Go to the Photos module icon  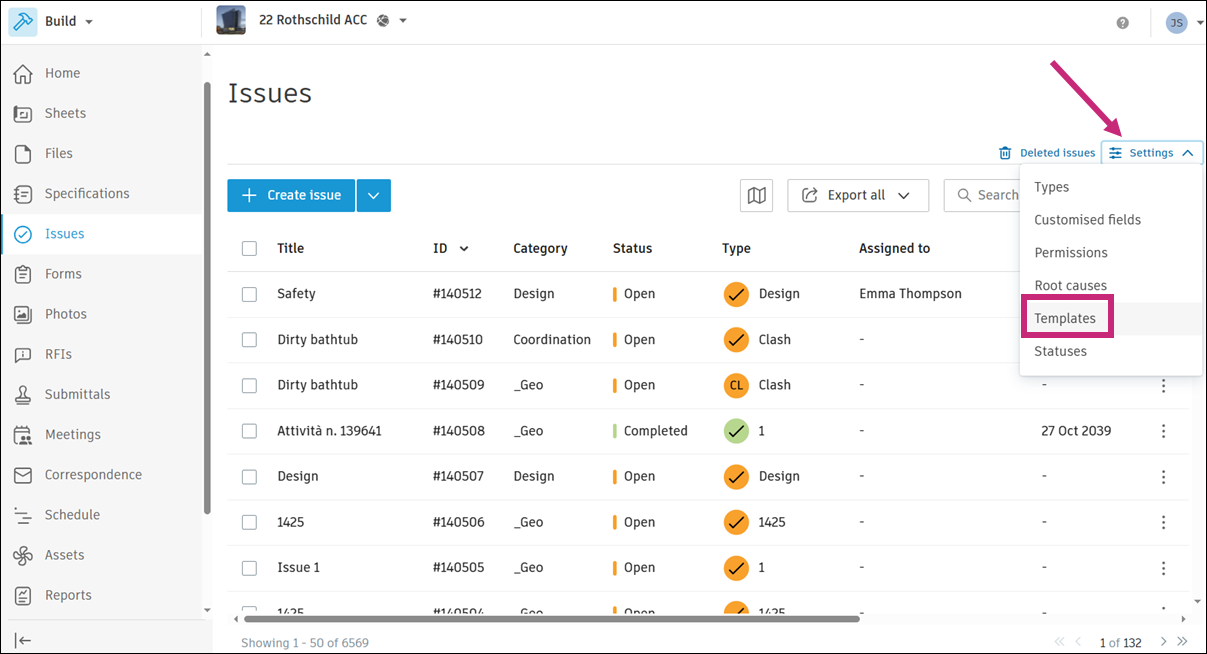point(23,314)
